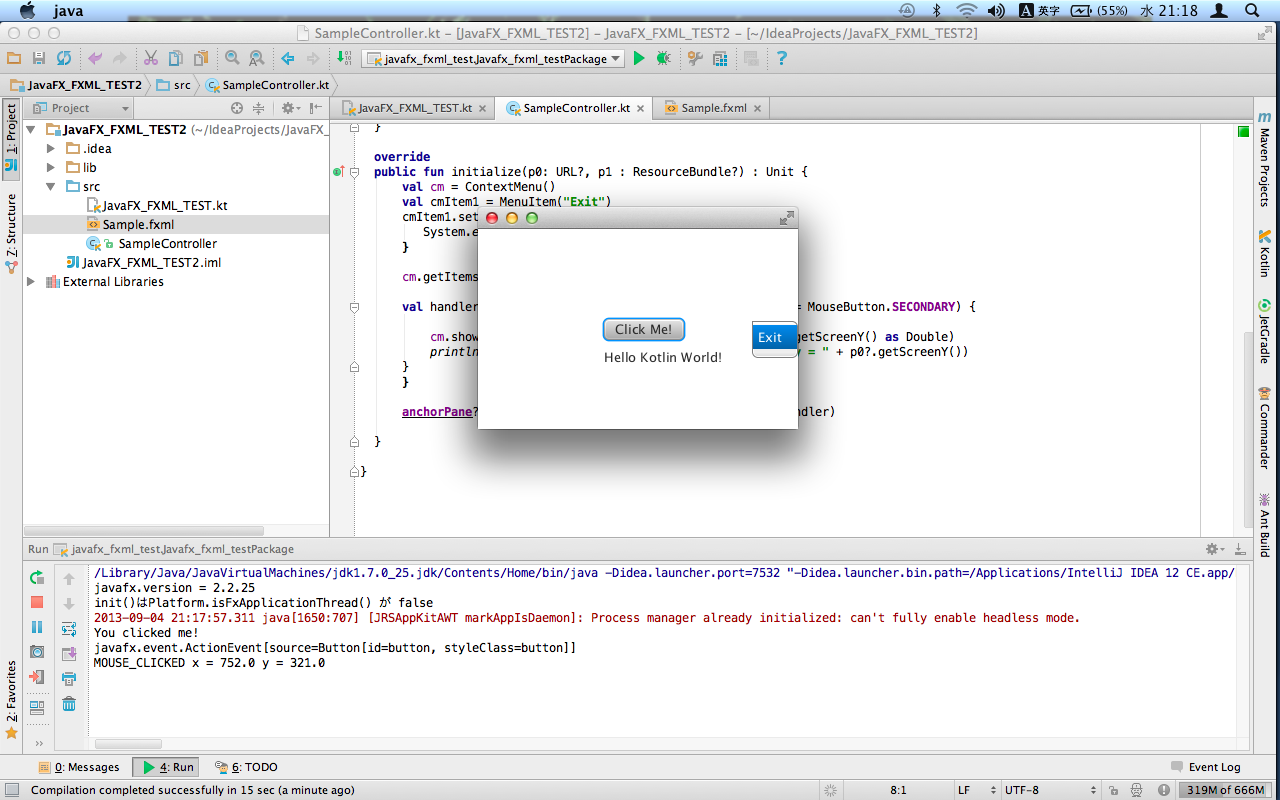1280x800 pixels.
Task: Click scroll-from-source target icon in Project panel
Action: point(237,108)
